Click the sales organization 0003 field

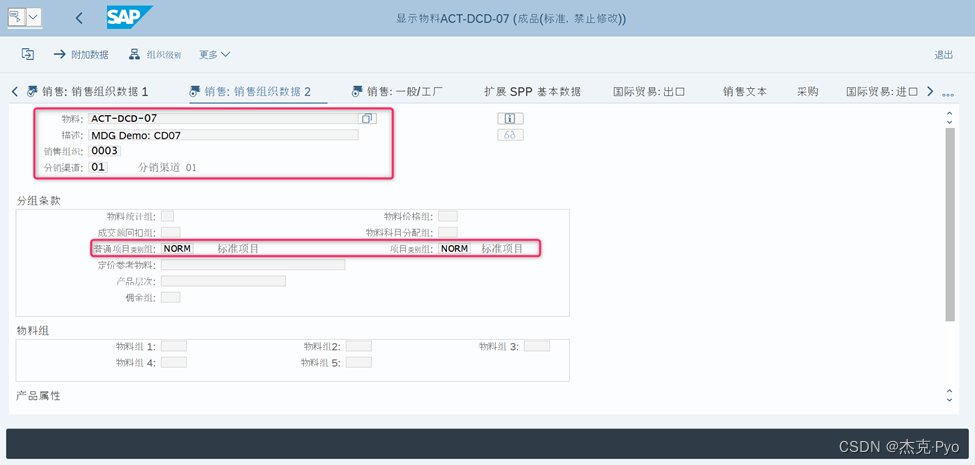tap(104, 151)
